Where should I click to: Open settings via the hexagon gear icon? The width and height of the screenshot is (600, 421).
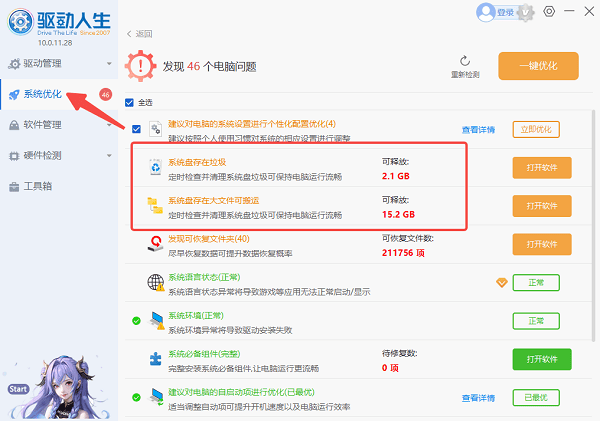click(549, 12)
